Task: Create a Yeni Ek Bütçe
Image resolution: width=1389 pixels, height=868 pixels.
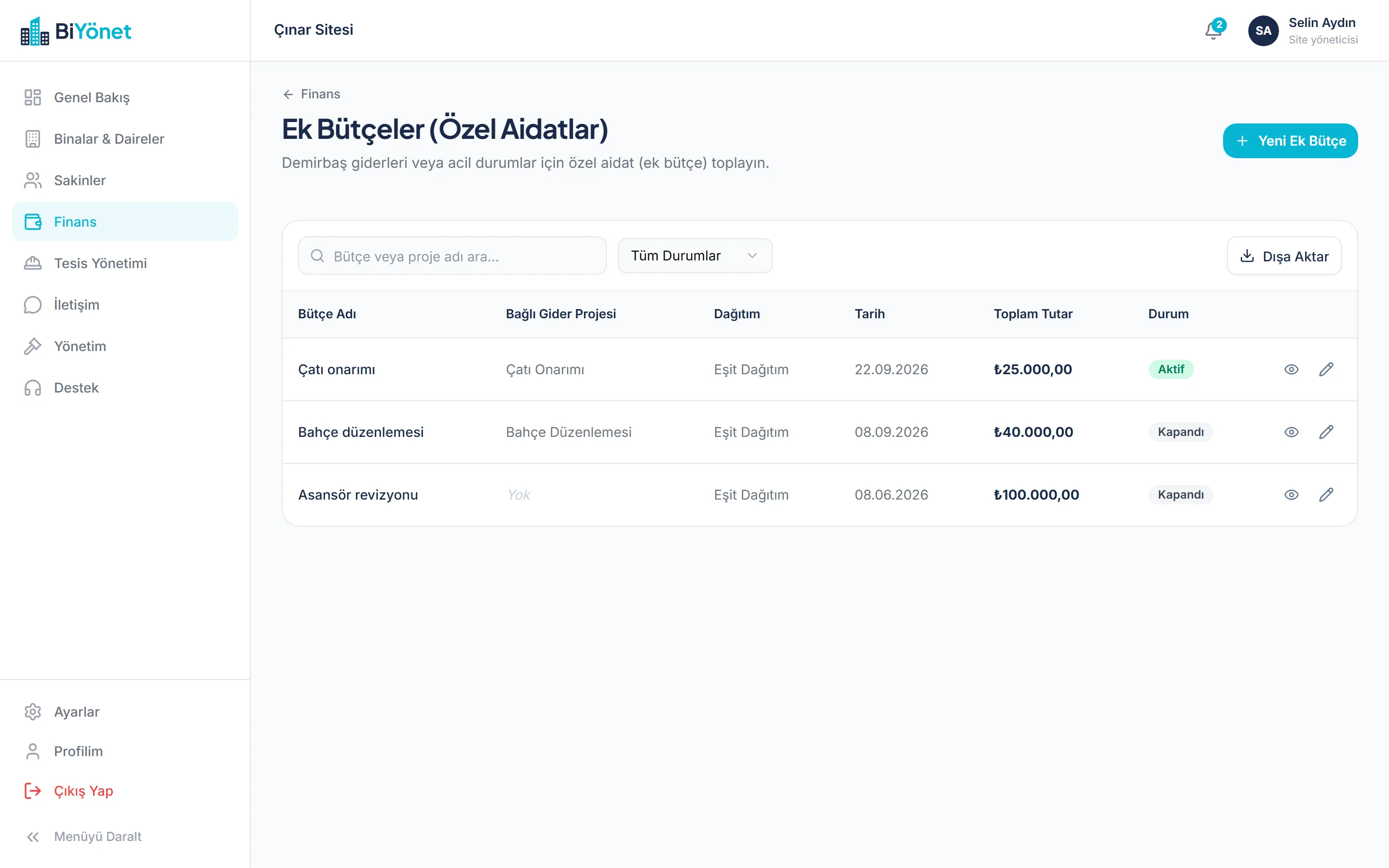Action: click(x=1290, y=141)
